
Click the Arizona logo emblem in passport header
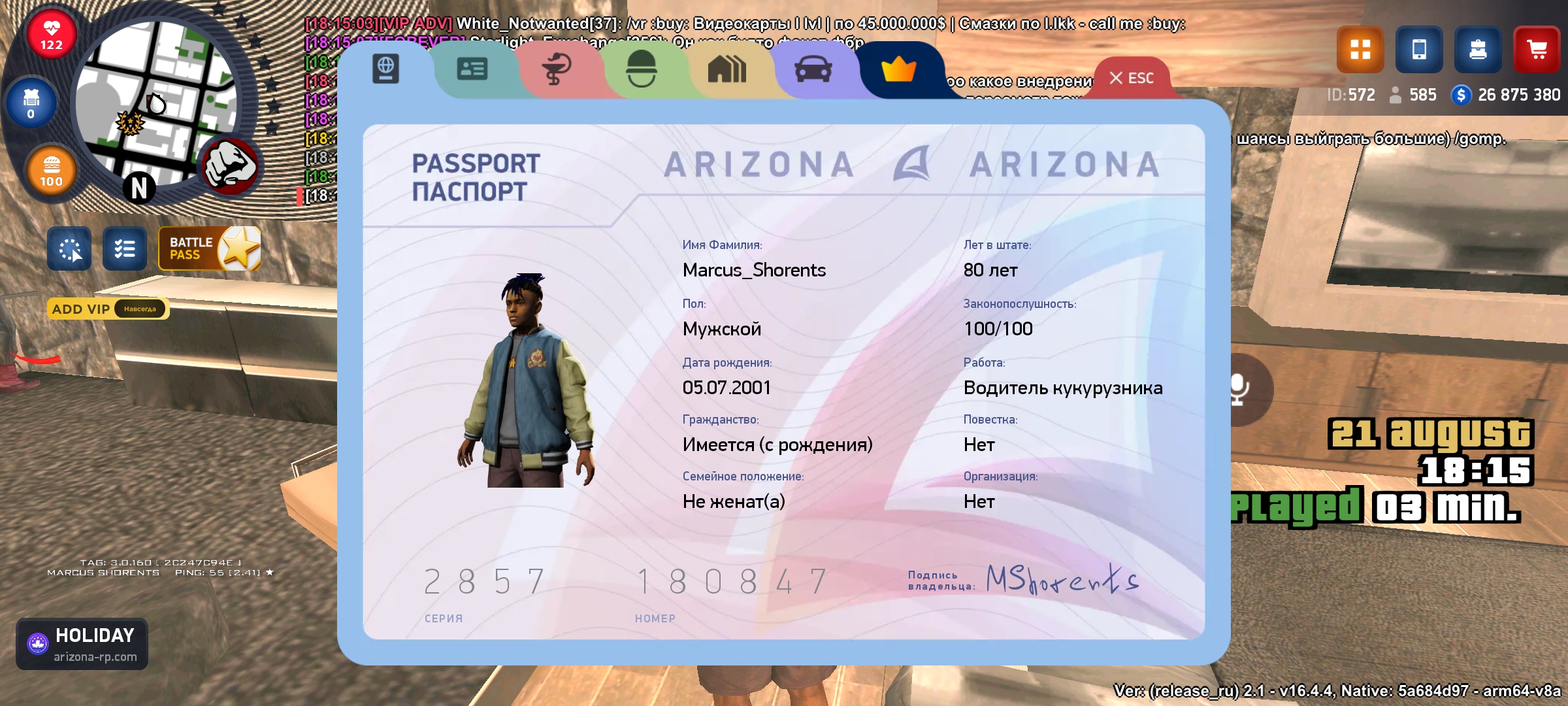pos(911,163)
